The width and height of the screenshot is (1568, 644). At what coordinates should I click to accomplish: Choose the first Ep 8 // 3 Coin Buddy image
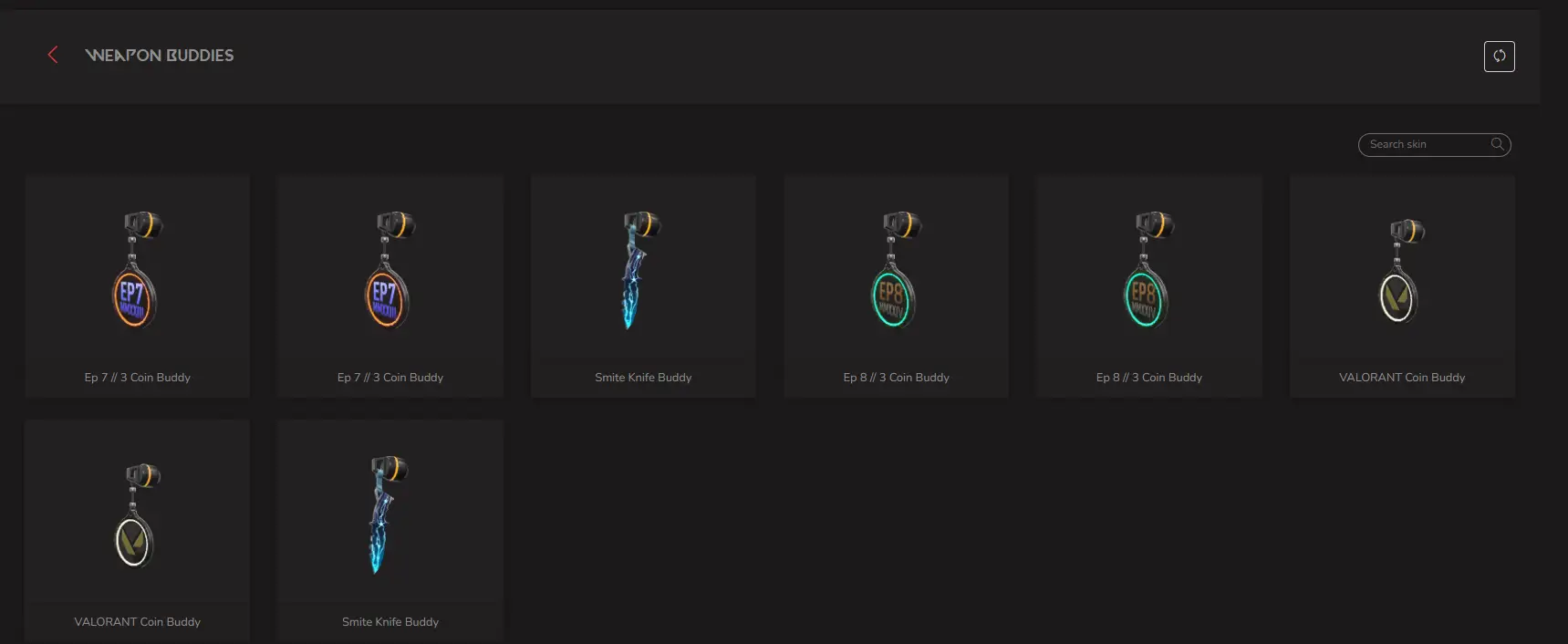click(x=897, y=270)
